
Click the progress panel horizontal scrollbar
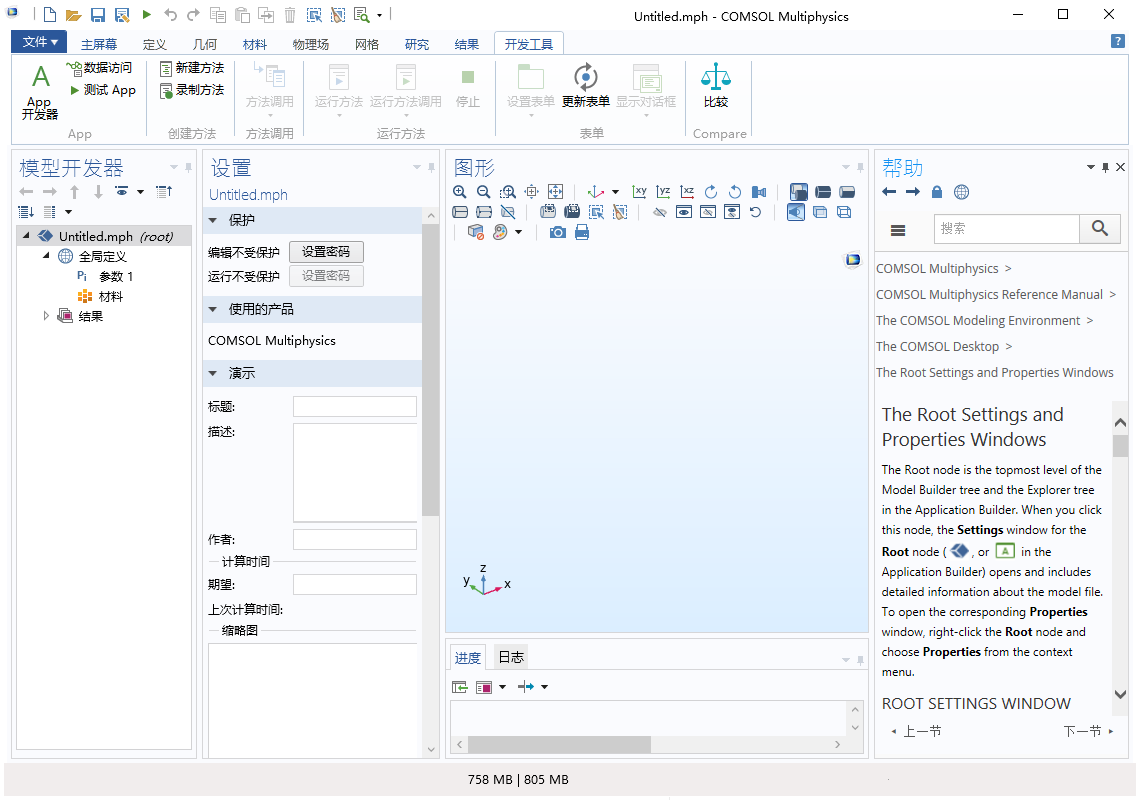(x=558, y=744)
